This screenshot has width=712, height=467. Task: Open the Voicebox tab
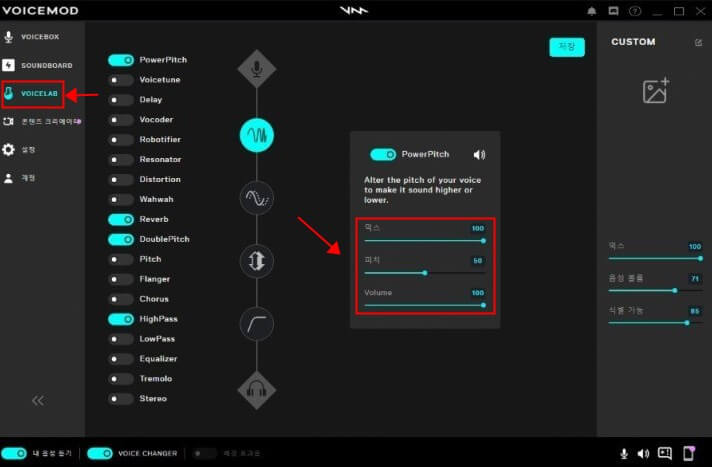pos(39,37)
